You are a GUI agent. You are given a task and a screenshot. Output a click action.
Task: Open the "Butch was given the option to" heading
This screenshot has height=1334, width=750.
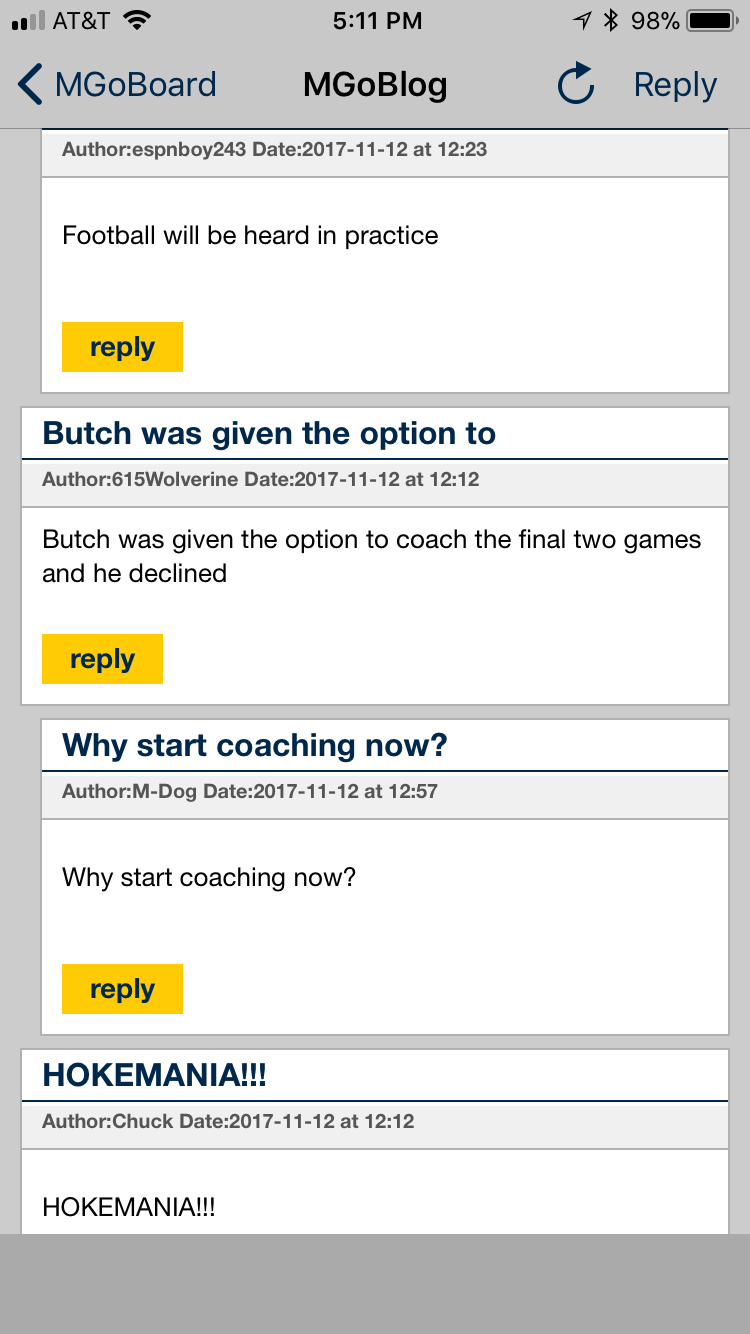(269, 434)
